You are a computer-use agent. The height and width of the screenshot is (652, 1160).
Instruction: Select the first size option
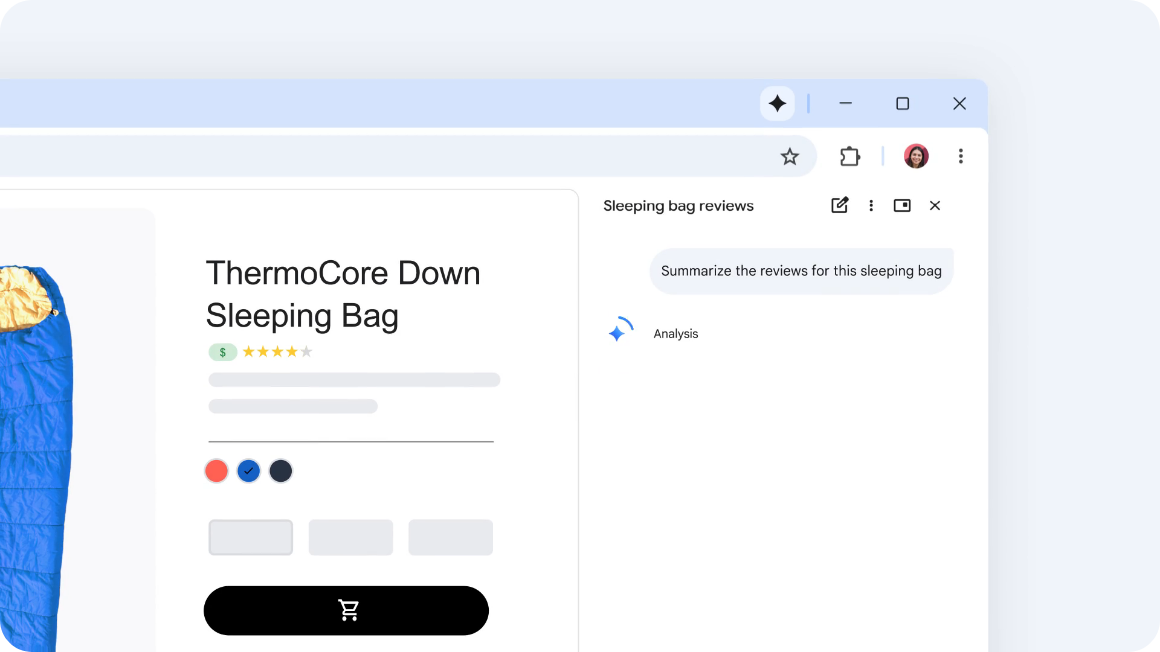[x=250, y=537]
